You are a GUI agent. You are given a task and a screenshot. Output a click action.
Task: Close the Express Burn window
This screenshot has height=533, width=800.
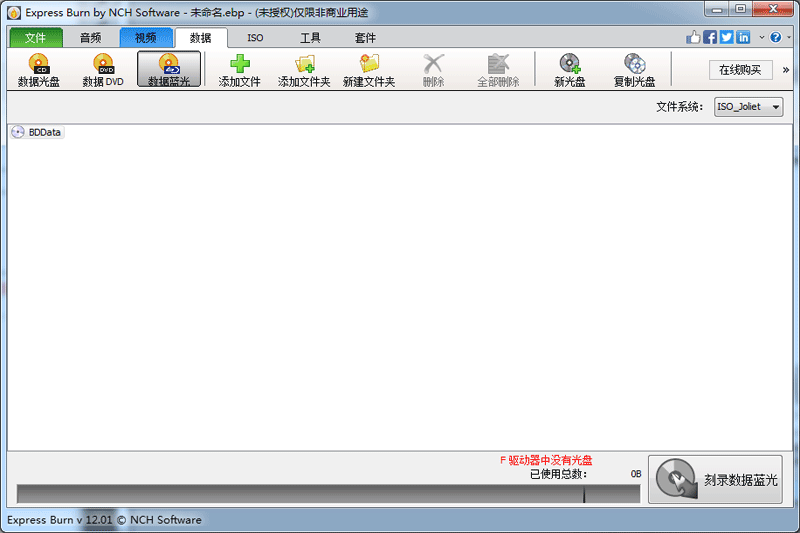[x=773, y=9]
